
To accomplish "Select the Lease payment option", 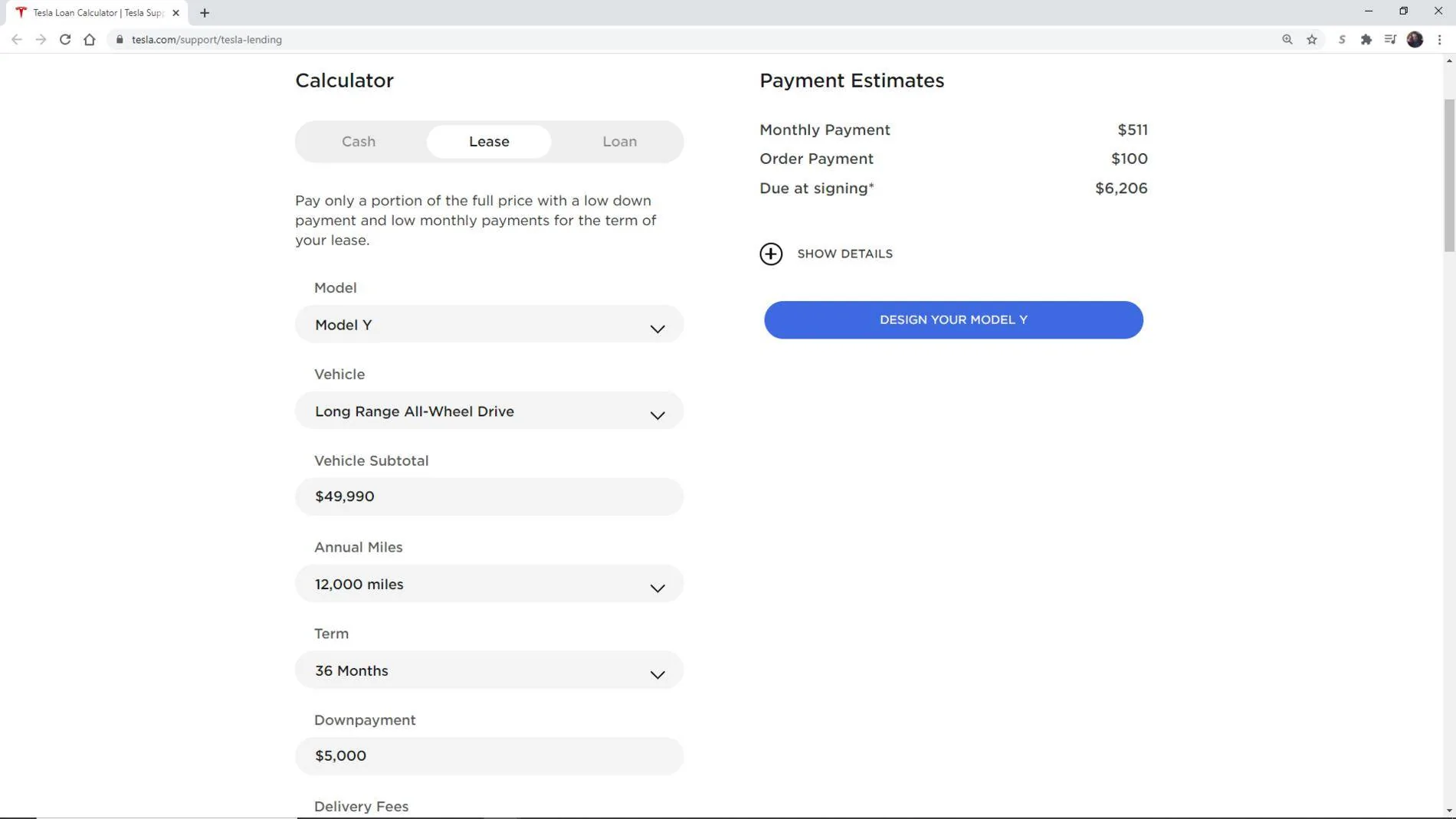I will (489, 142).
